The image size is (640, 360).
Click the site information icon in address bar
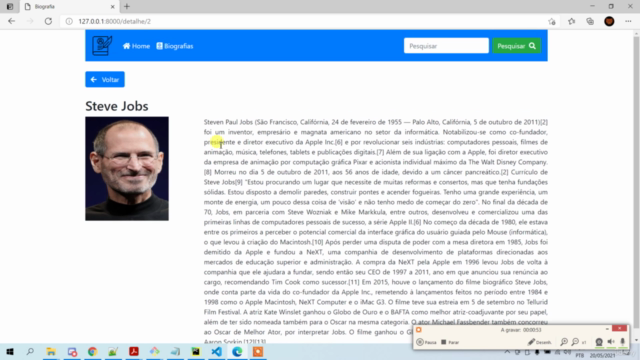[x=69, y=21]
